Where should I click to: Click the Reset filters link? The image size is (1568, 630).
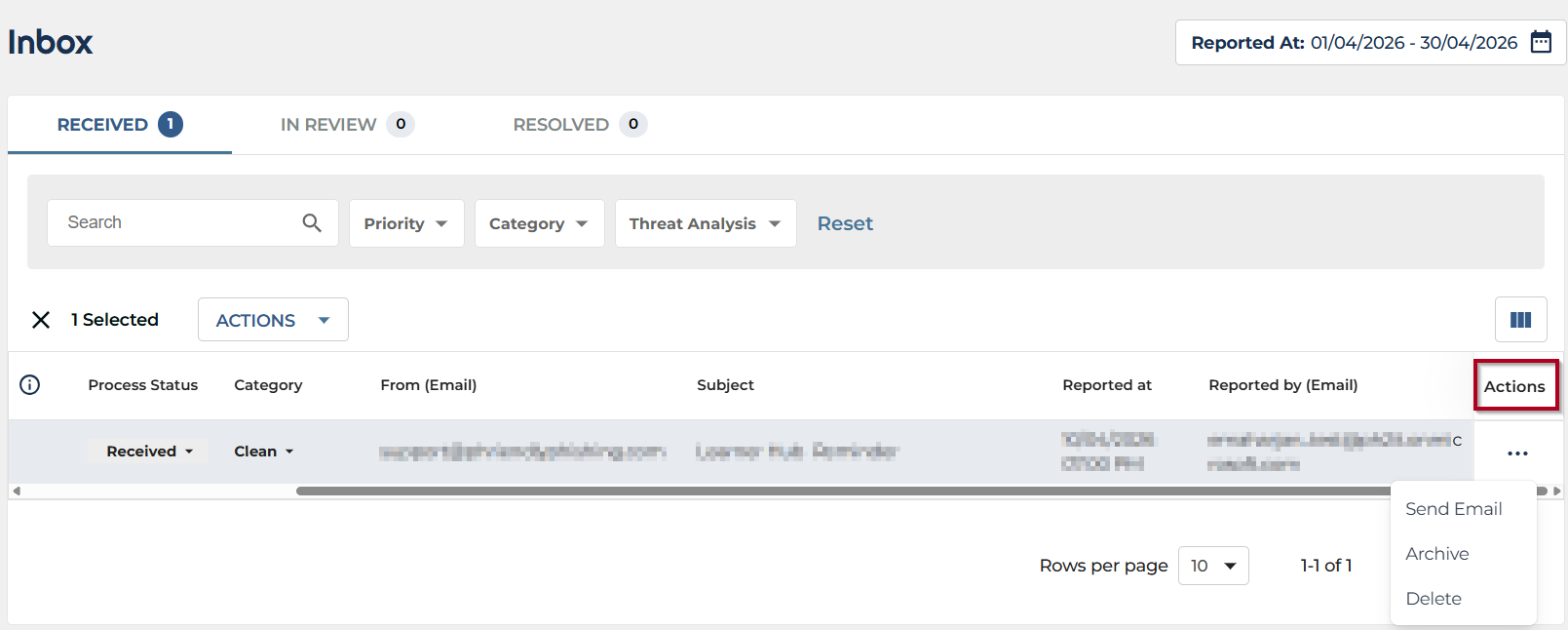click(x=845, y=223)
